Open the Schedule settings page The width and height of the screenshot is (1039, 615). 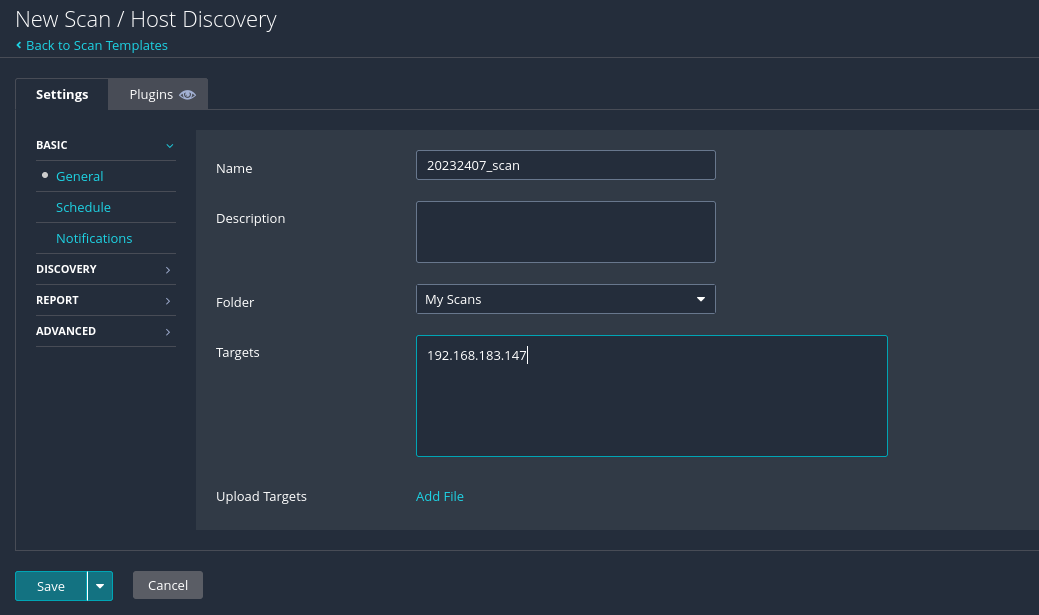pos(83,207)
